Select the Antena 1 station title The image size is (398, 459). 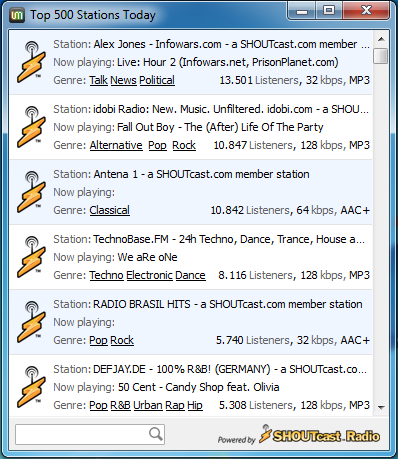pyautogui.click(x=201, y=174)
